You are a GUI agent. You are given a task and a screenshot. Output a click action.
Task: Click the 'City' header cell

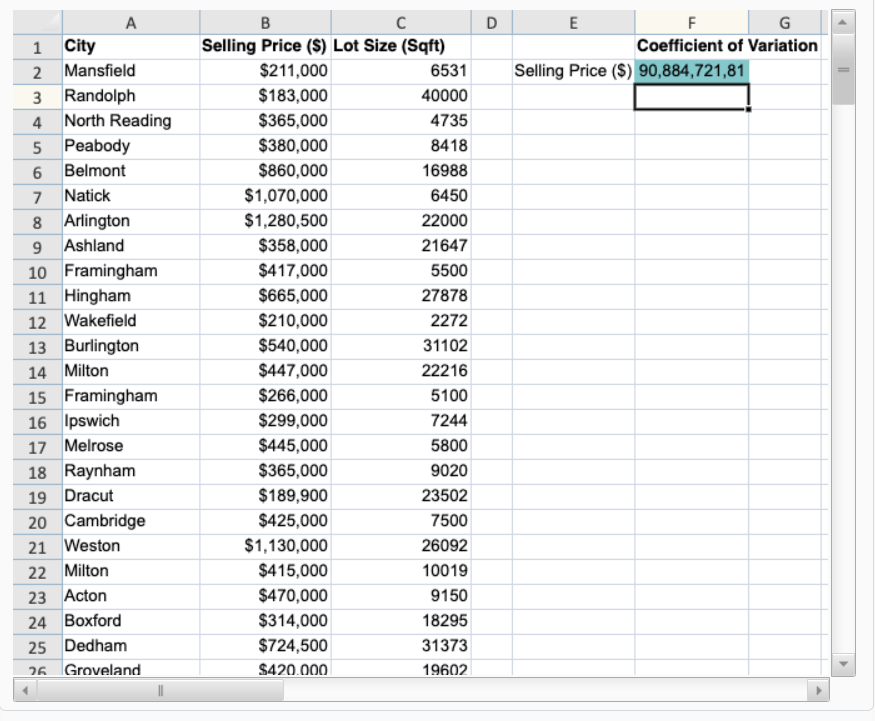(x=131, y=47)
